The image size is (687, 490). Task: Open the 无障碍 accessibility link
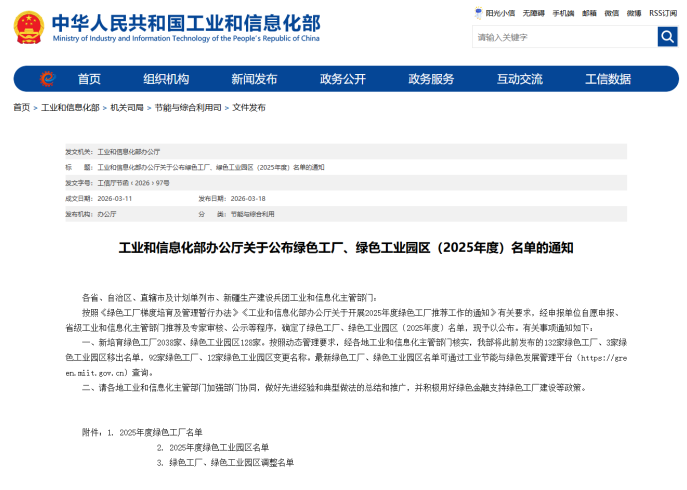pos(534,13)
